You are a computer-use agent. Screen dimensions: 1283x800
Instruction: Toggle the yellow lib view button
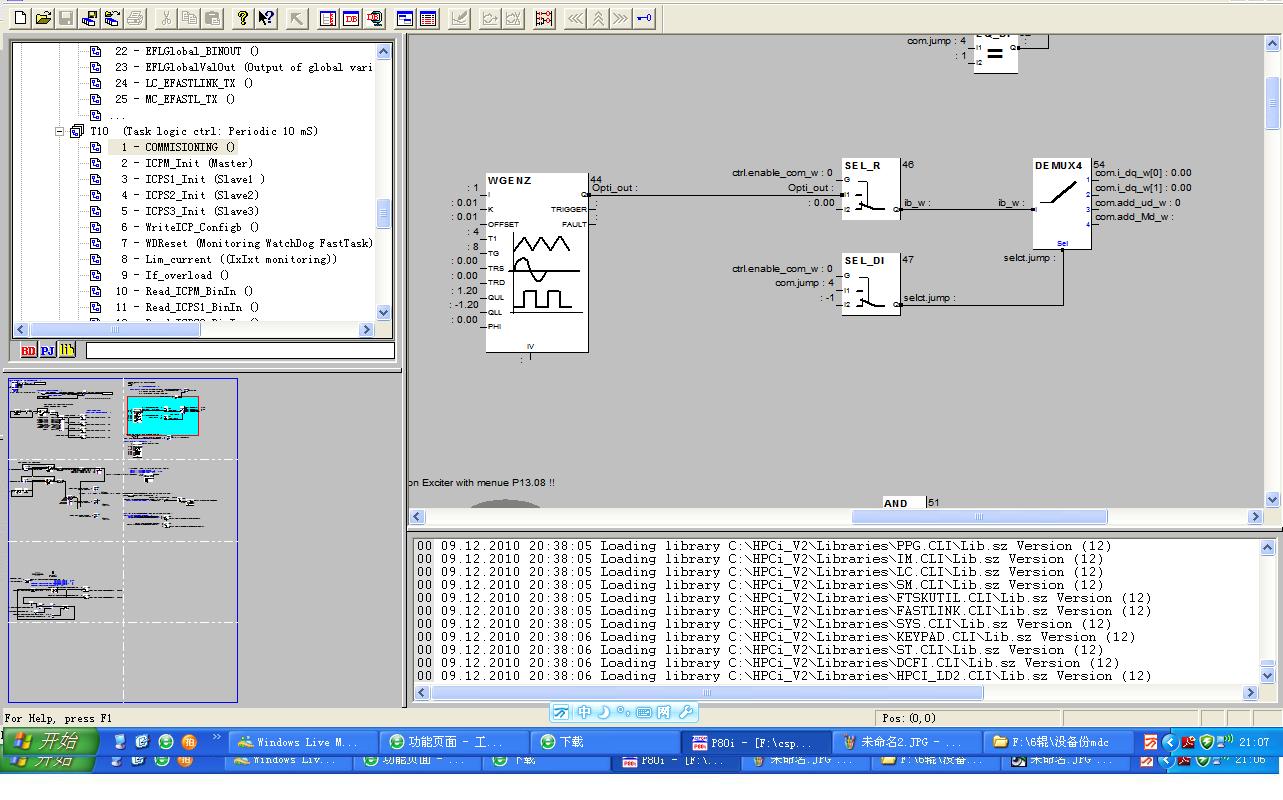66,350
